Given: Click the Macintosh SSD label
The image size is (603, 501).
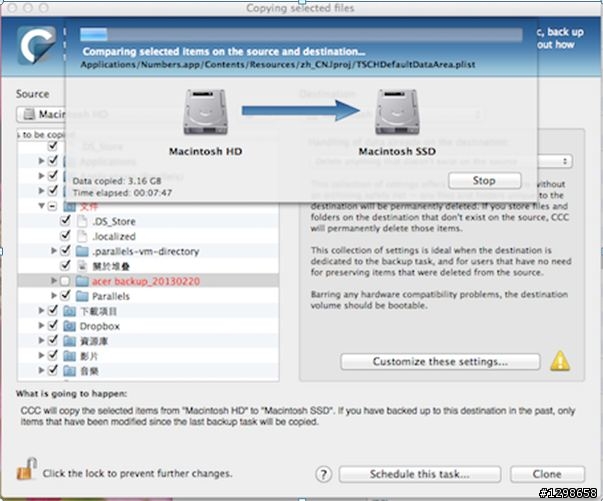Looking at the screenshot, I should tap(397, 151).
